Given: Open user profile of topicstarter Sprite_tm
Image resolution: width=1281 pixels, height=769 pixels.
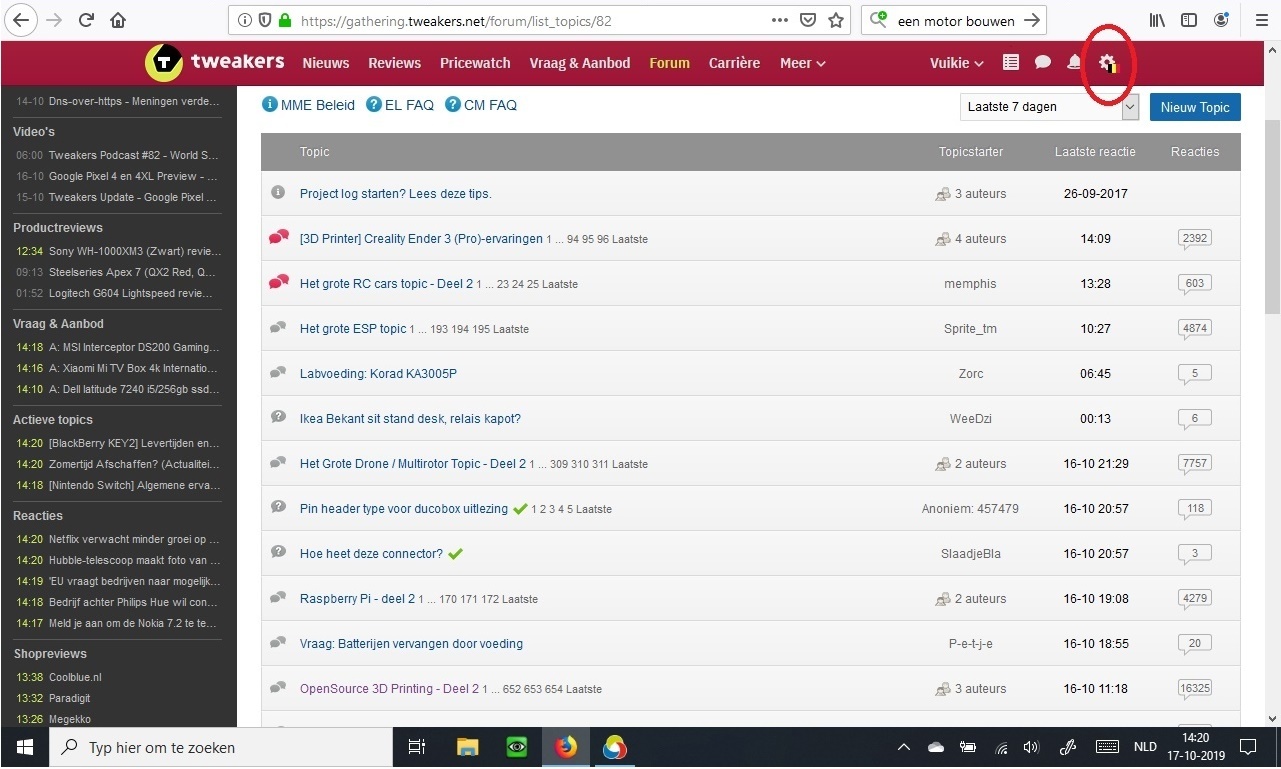Looking at the screenshot, I should [x=970, y=329].
